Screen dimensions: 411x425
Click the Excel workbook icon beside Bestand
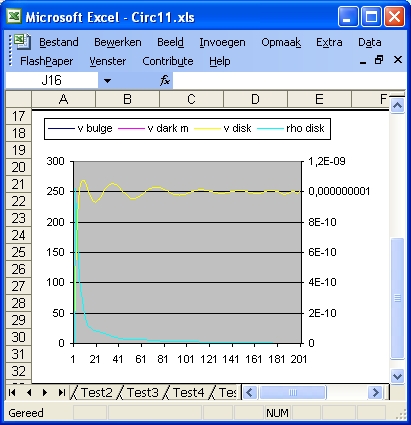[x=22, y=42]
